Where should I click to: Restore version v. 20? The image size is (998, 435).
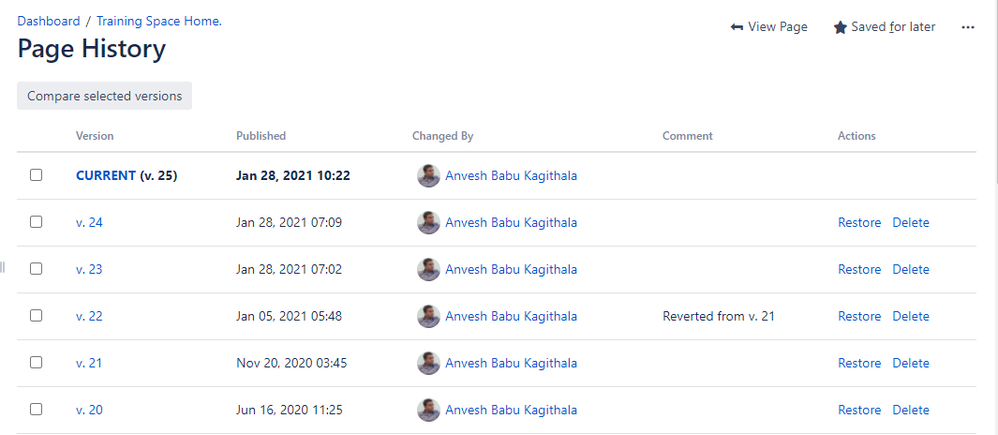(x=859, y=410)
